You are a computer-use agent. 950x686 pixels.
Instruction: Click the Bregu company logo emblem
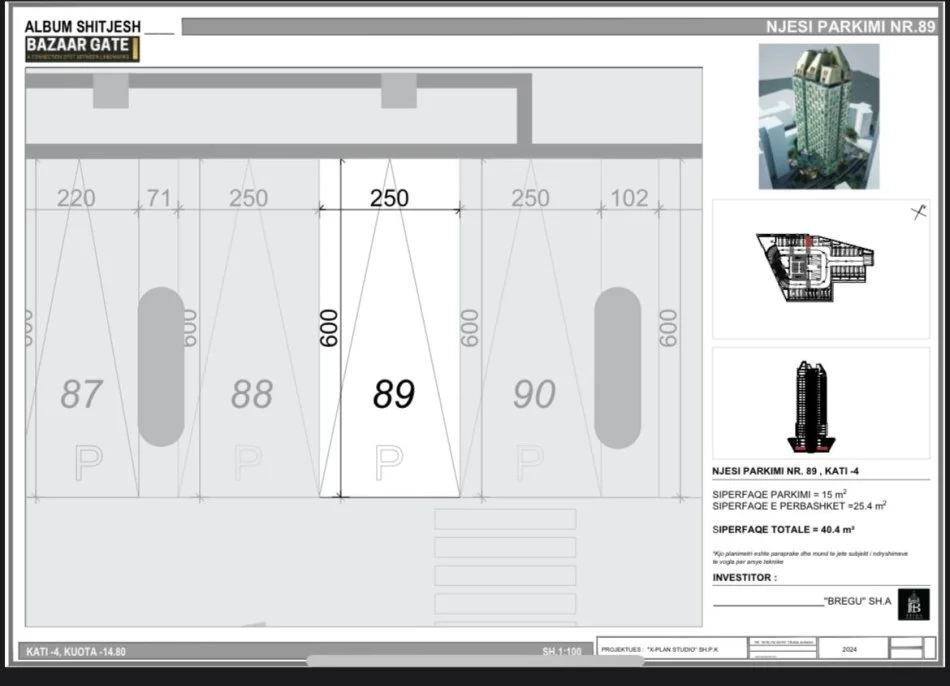(913, 604)
